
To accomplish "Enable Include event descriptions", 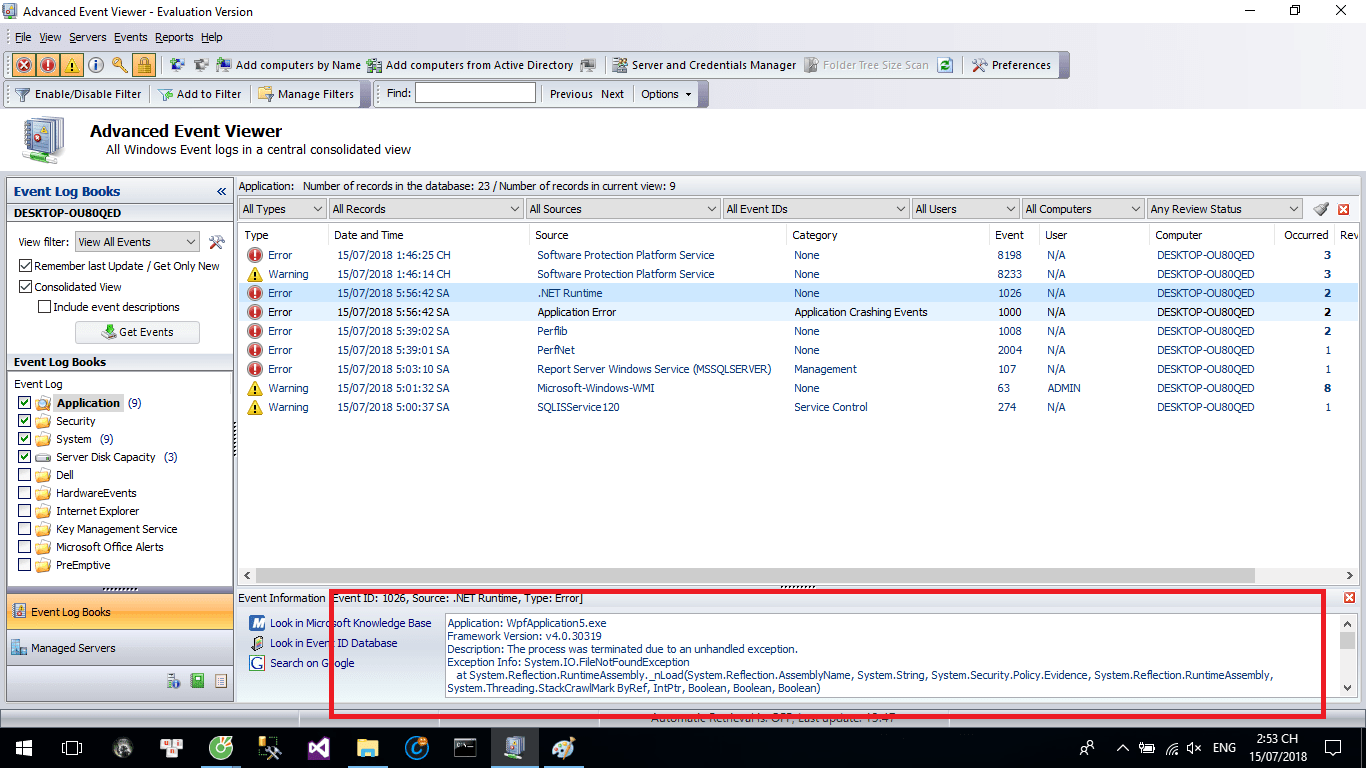I will 44,307.
